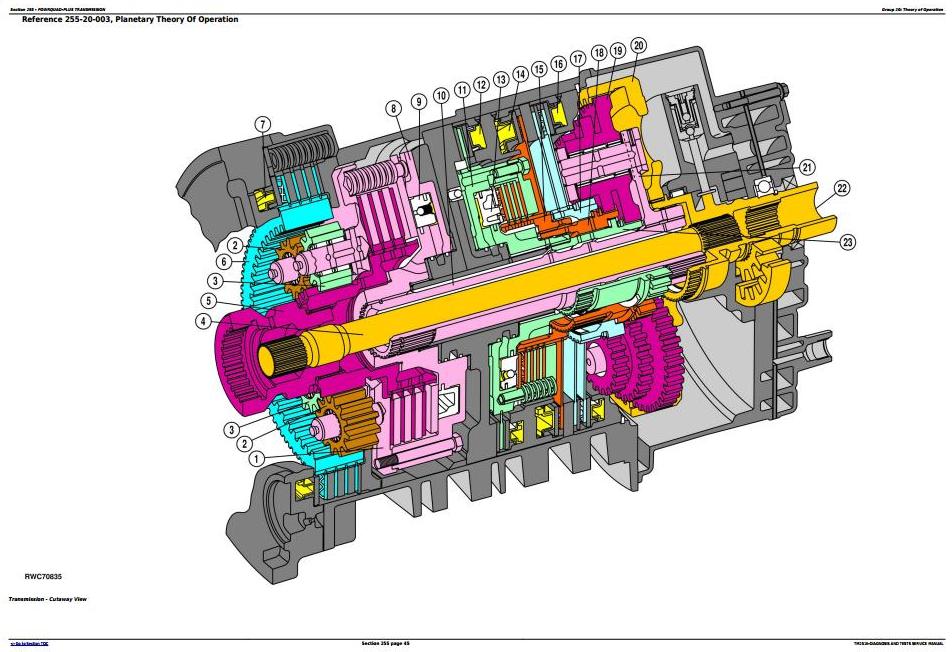Screen dimensions: 952x652
Task: Click the Section 255 page 45 footer
Action: click(x=386, y=644)
